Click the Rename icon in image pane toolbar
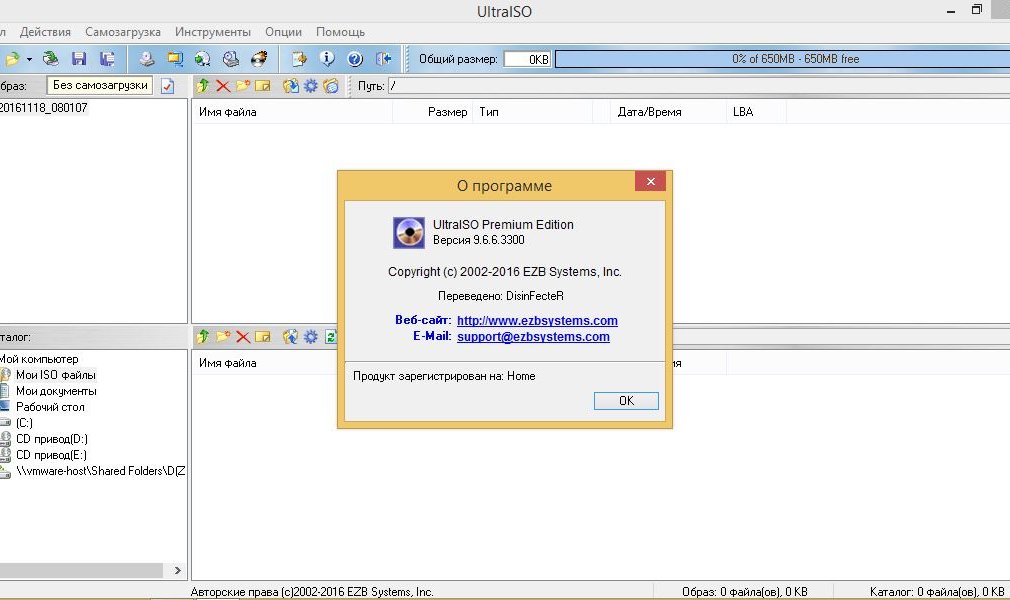This screenshot has height=600, width=1010. click(x=263, y=86)
